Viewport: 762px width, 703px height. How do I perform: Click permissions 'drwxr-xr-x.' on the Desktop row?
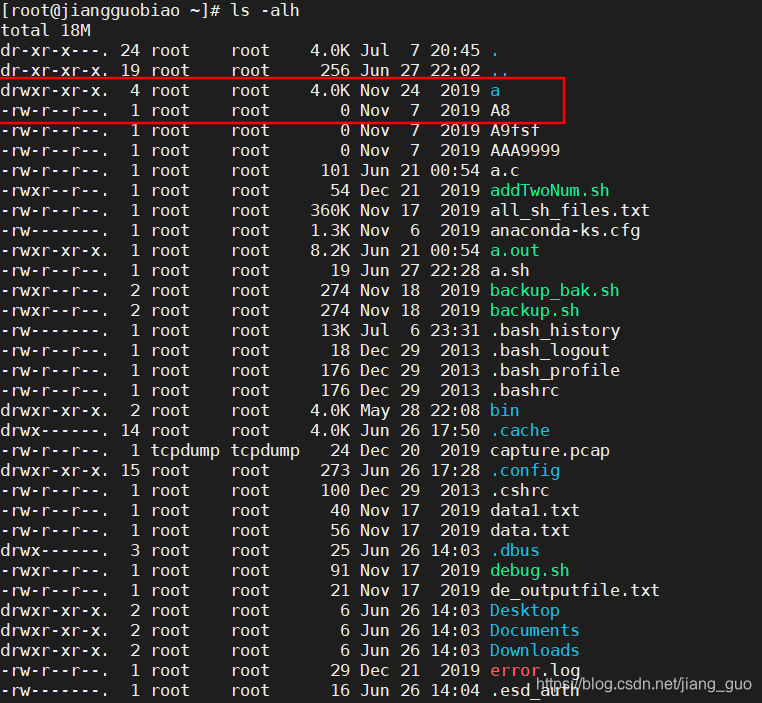point(54,610)
